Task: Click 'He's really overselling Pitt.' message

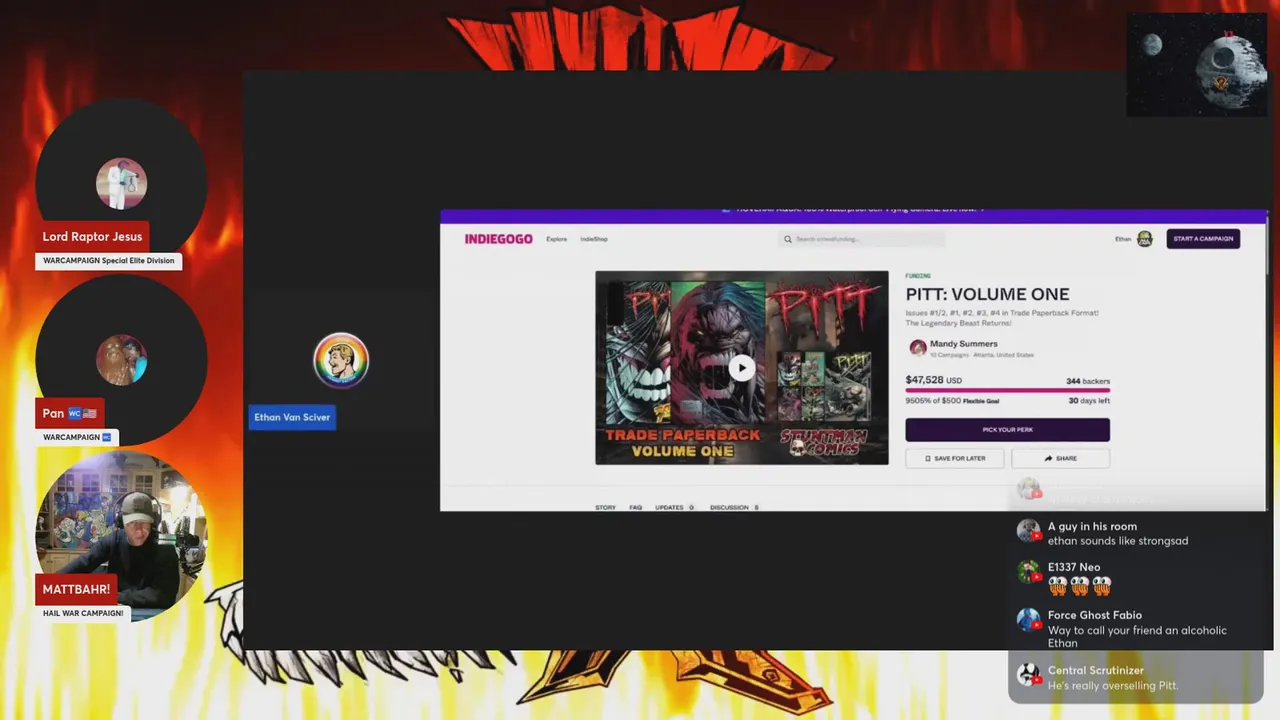Action: (x=1113, y=685)
